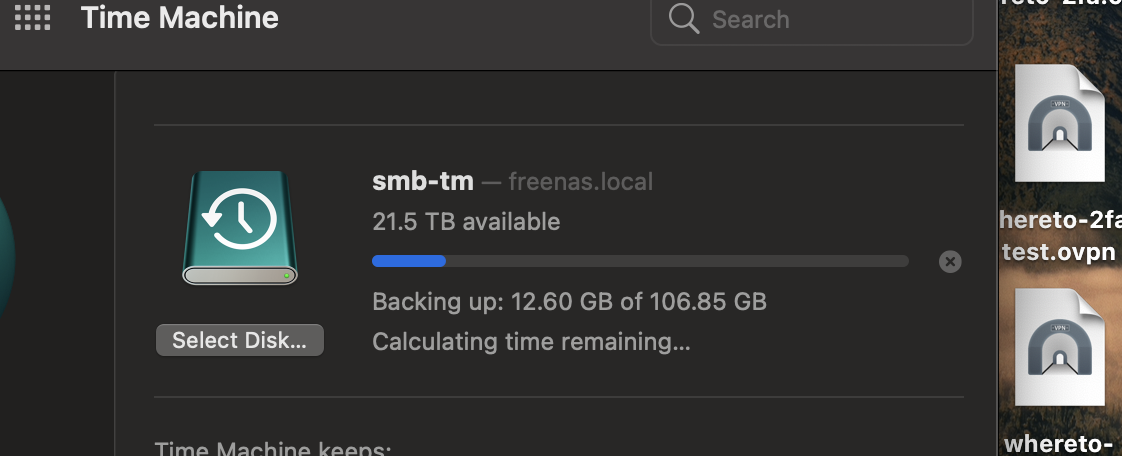Viewport: 1122px width, 456px height.
Task: Click the smb-tm disk name text
Action: point(423,181)
